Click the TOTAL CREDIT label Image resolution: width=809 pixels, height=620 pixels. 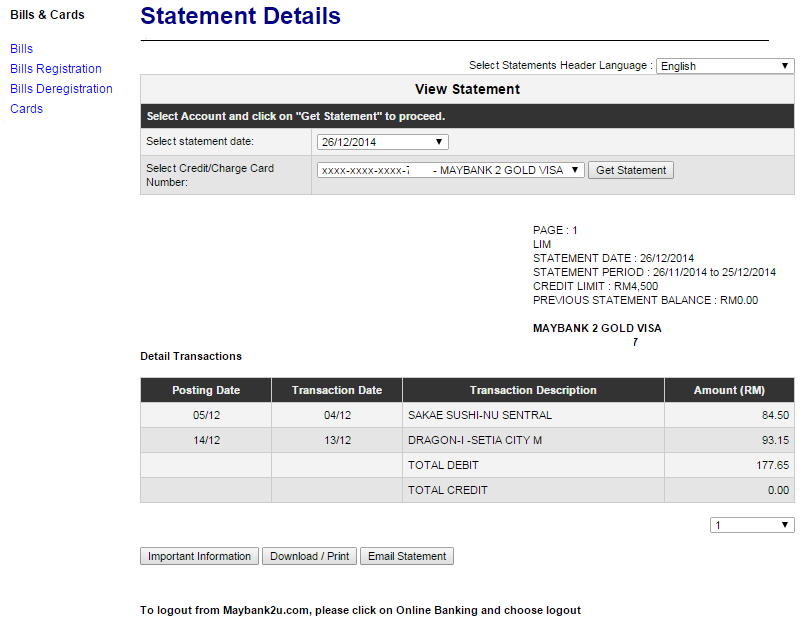point(447,490)
